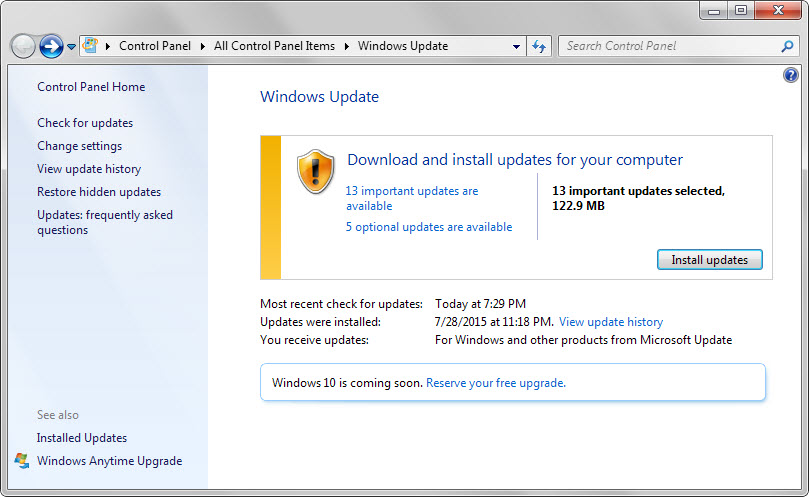Click Reserve your free upgrade link

(496, 383)
